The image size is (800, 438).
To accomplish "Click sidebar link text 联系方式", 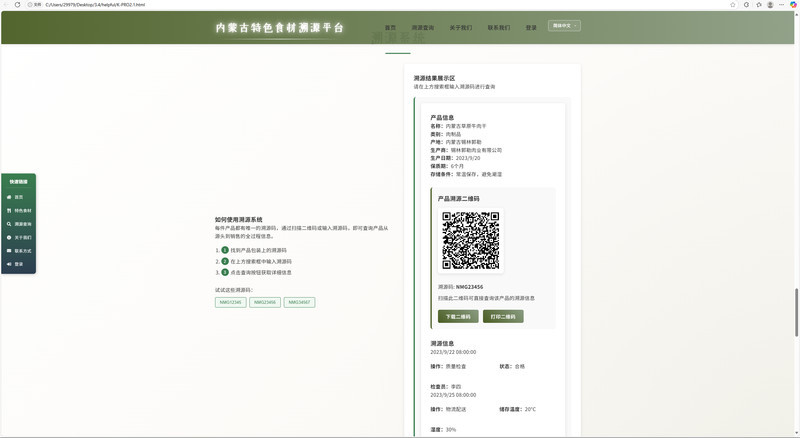I will [23, 251].
